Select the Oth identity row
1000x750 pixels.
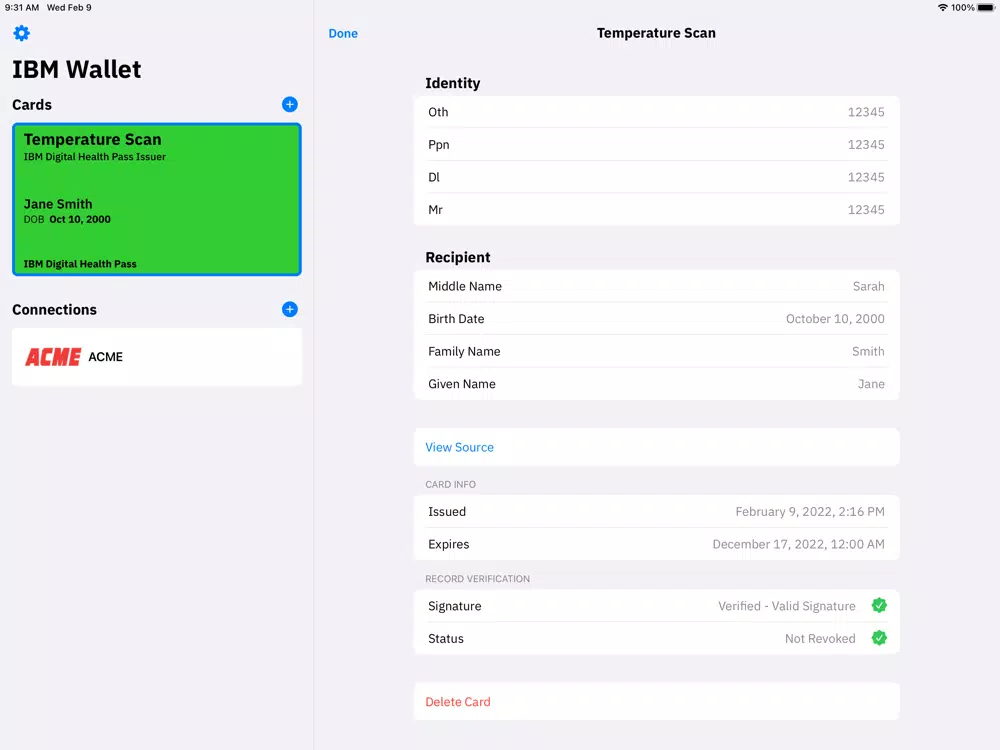point(656,112)
